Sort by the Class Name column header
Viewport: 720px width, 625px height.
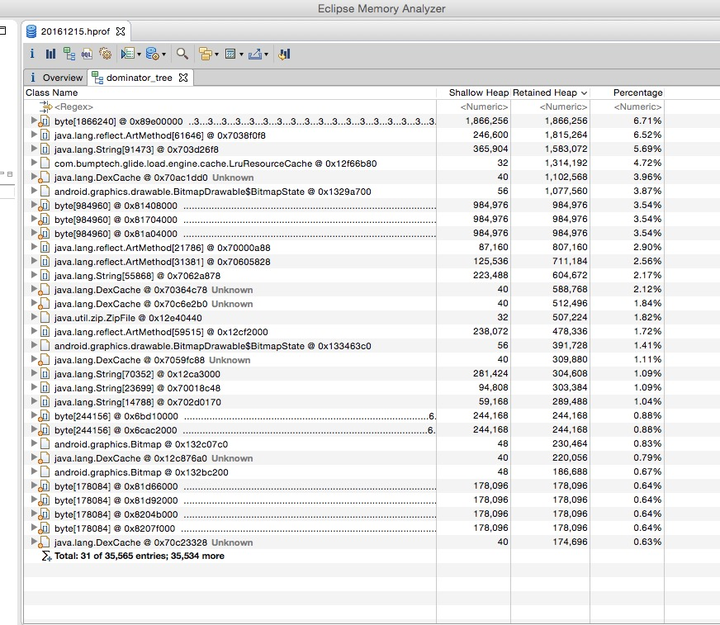point(230,93)
